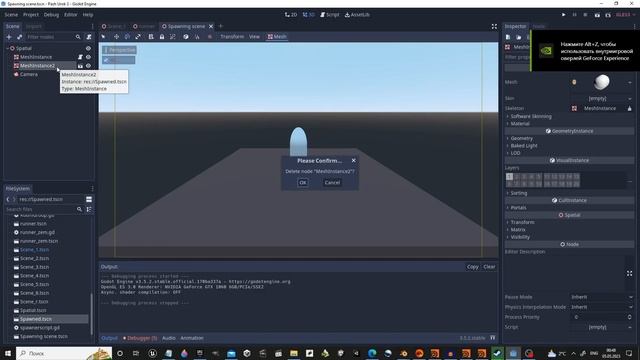This screenshot has height=360, width=640.
Task: Click Stop scene button
Action: 585,15
